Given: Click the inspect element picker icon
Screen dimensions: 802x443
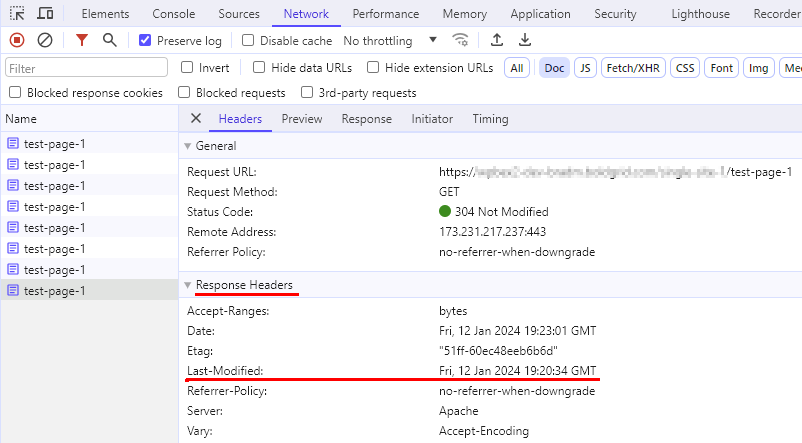Looking at the screenshot, I should (17, 13).
